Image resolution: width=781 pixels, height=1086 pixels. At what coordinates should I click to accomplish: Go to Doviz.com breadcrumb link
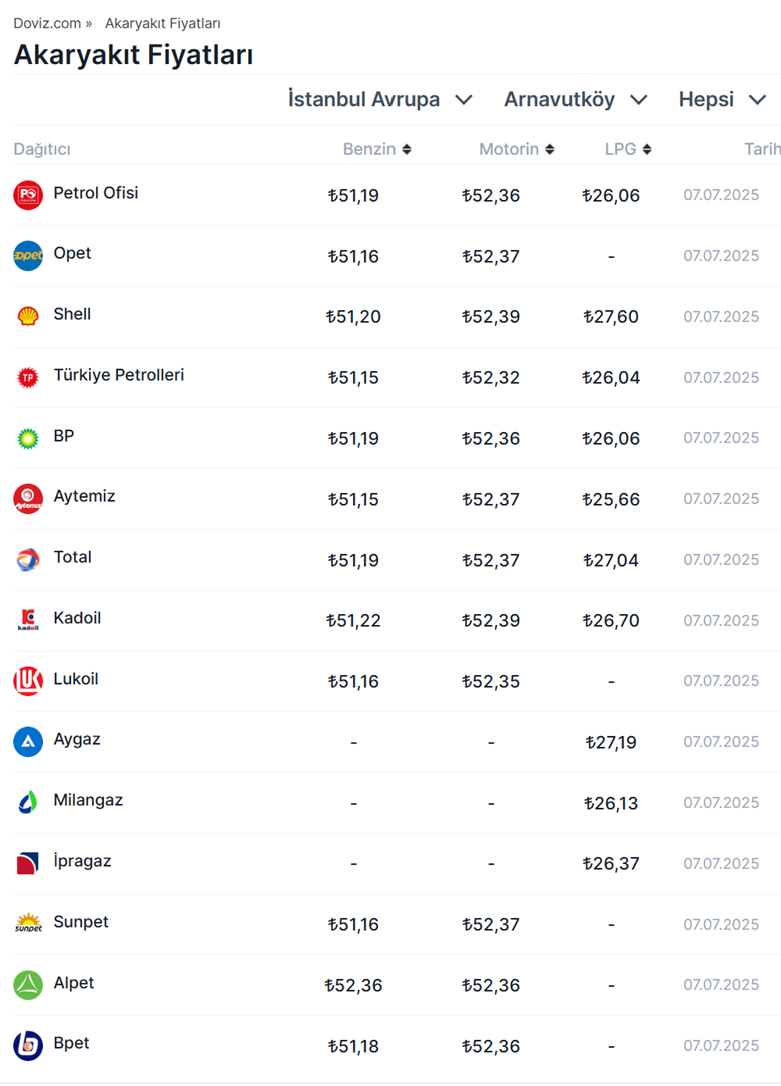[x=47, y=23]
